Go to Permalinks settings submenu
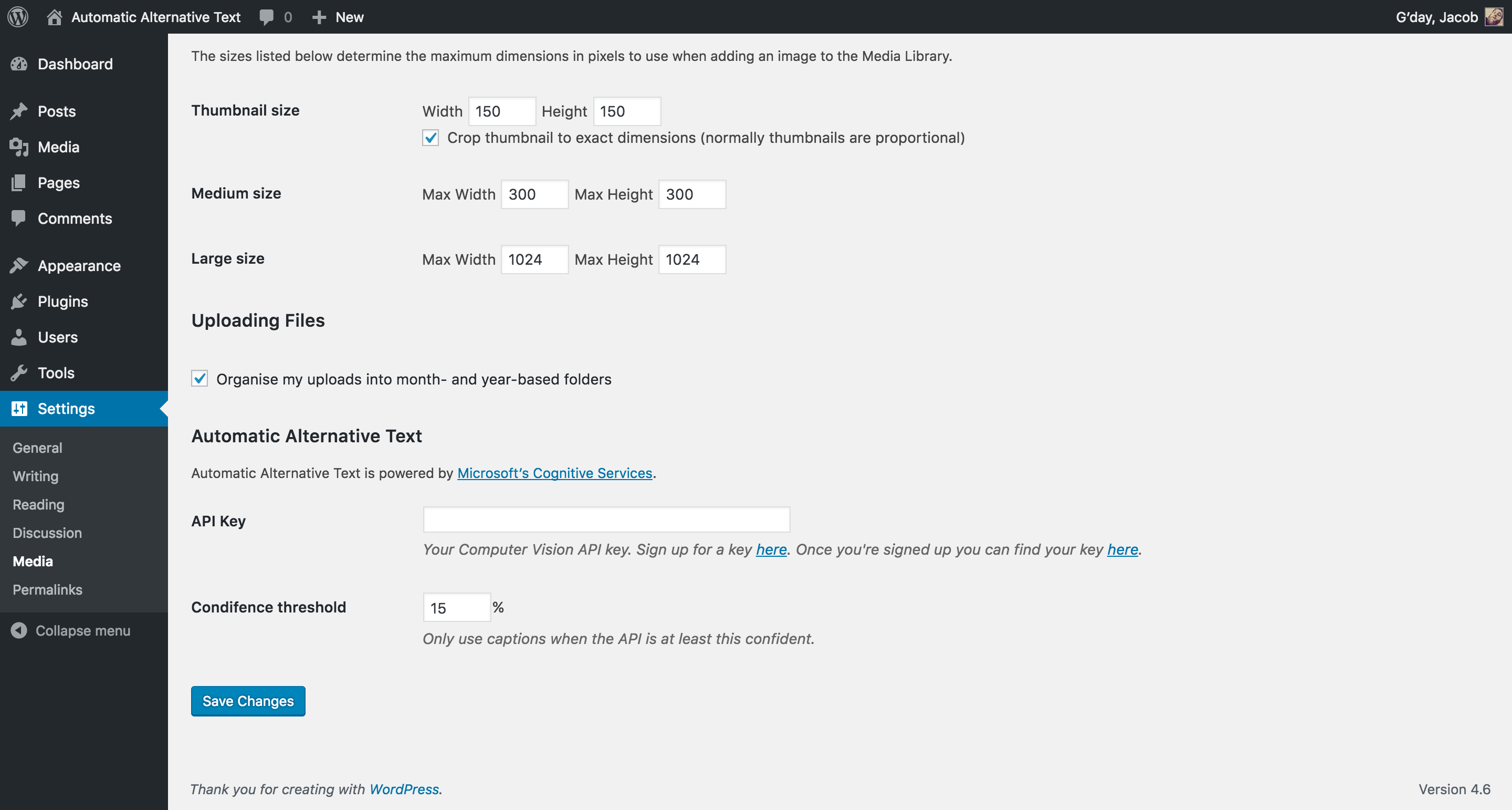Viewport: 1512px width, 810px height. click(x=47, y=589)
